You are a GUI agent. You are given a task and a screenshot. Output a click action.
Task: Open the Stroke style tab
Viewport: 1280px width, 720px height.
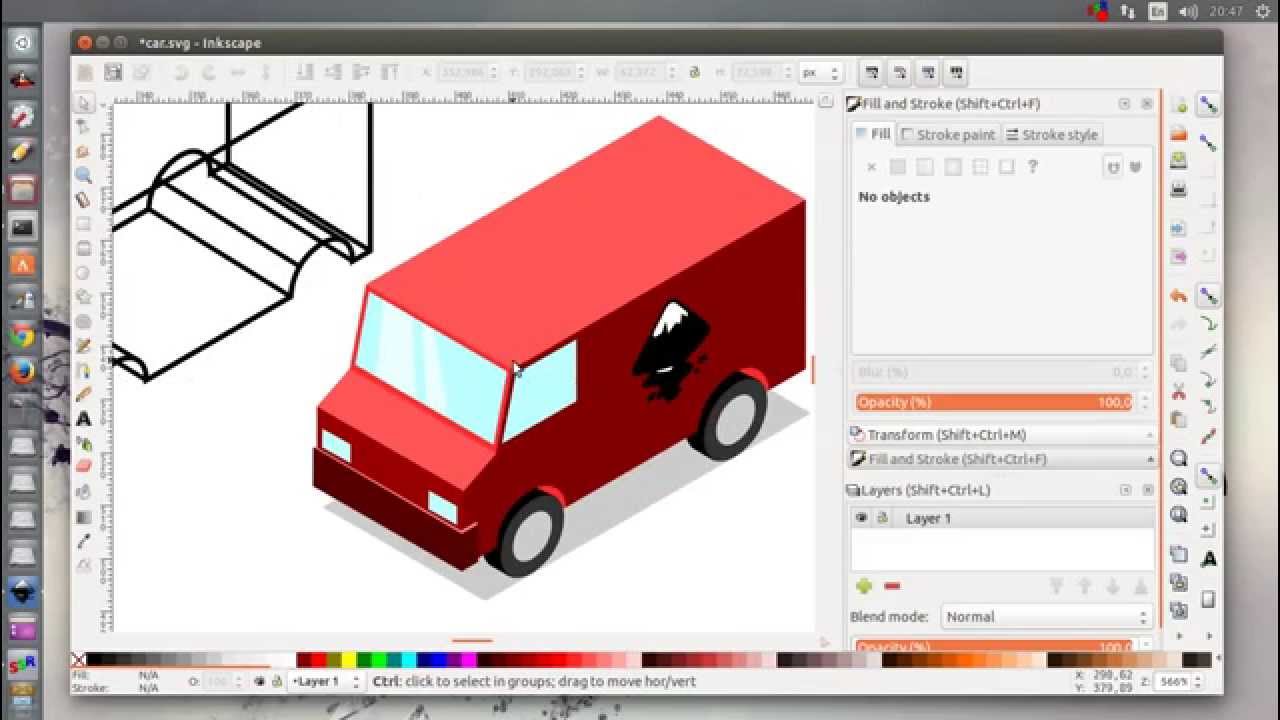coord(1051,135)
